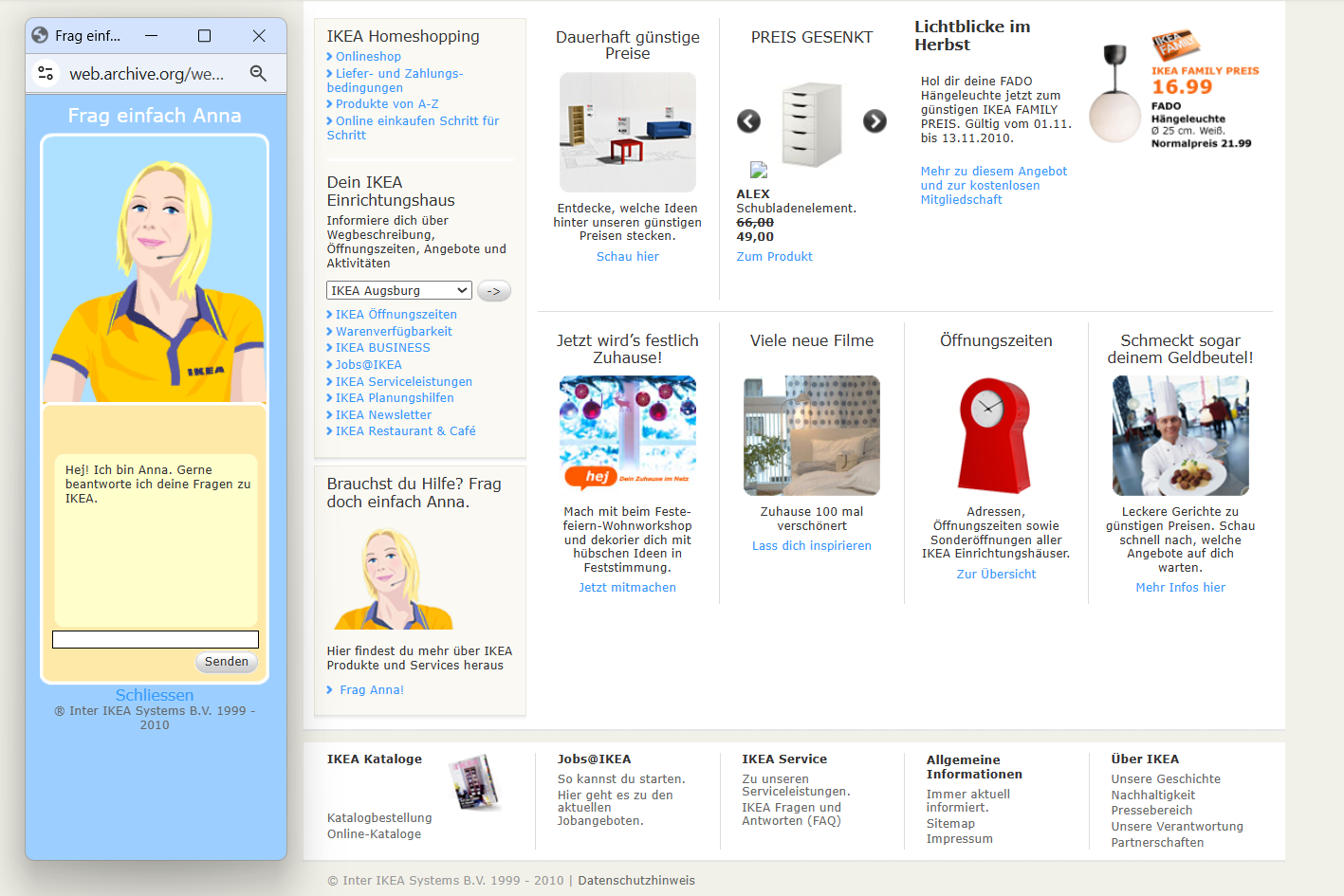Viewport: 1344px width, 896px height.
Task: Click the globe icon in the popup title bar
Action: click(x=40, y=35)
